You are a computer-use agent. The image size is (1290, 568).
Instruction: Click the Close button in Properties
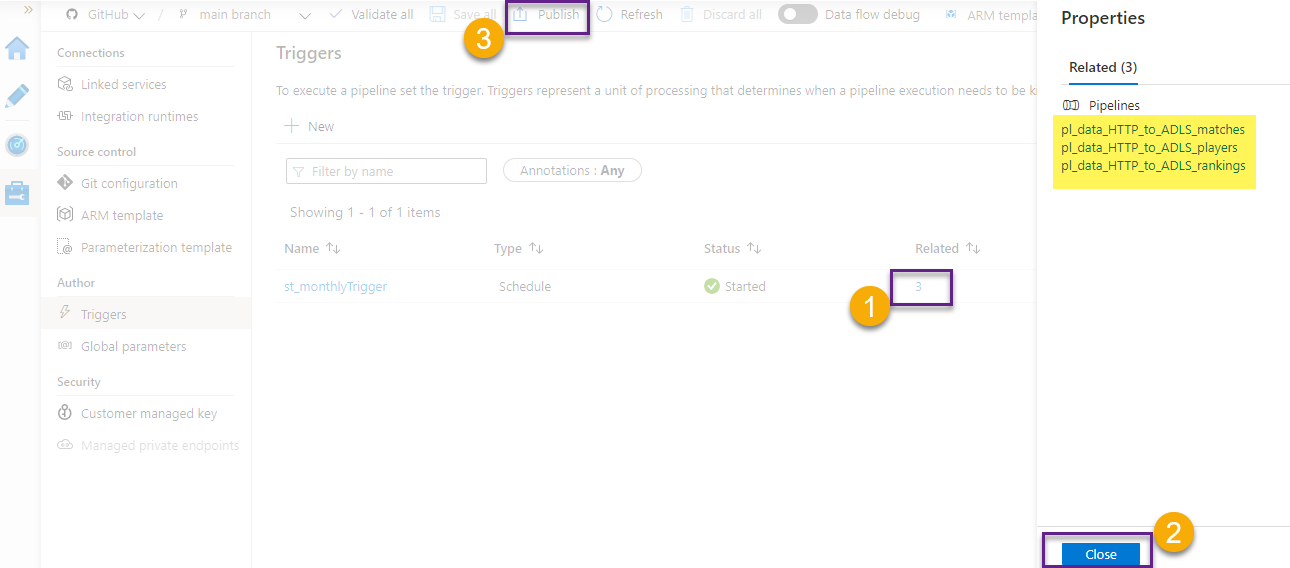point(1100,554)
